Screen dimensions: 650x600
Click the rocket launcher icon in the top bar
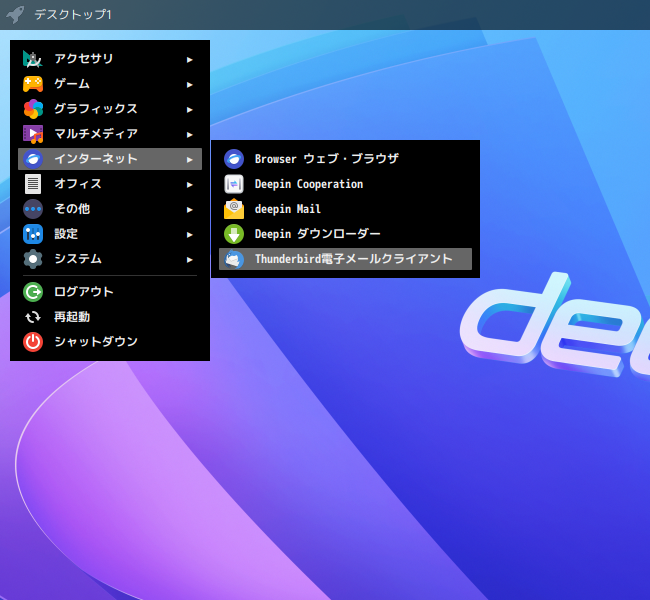click(x=15, y=15)
